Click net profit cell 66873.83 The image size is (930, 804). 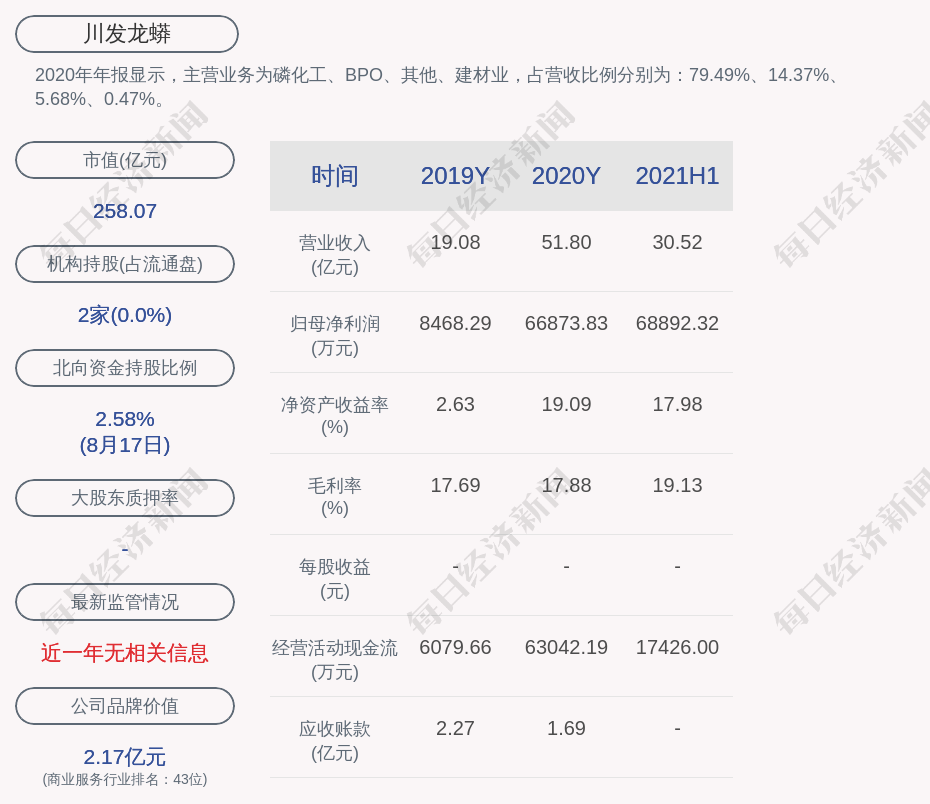coord(566,324)
